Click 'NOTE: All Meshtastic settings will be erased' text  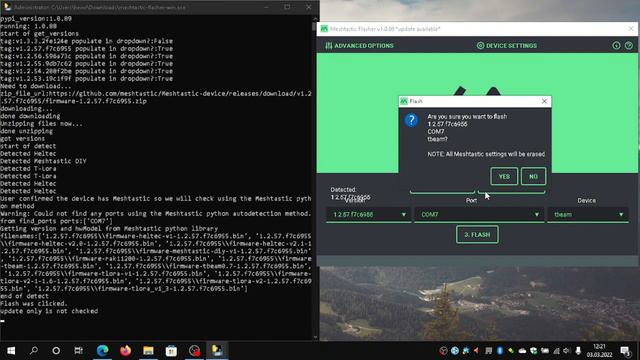[x=486, y=154]
